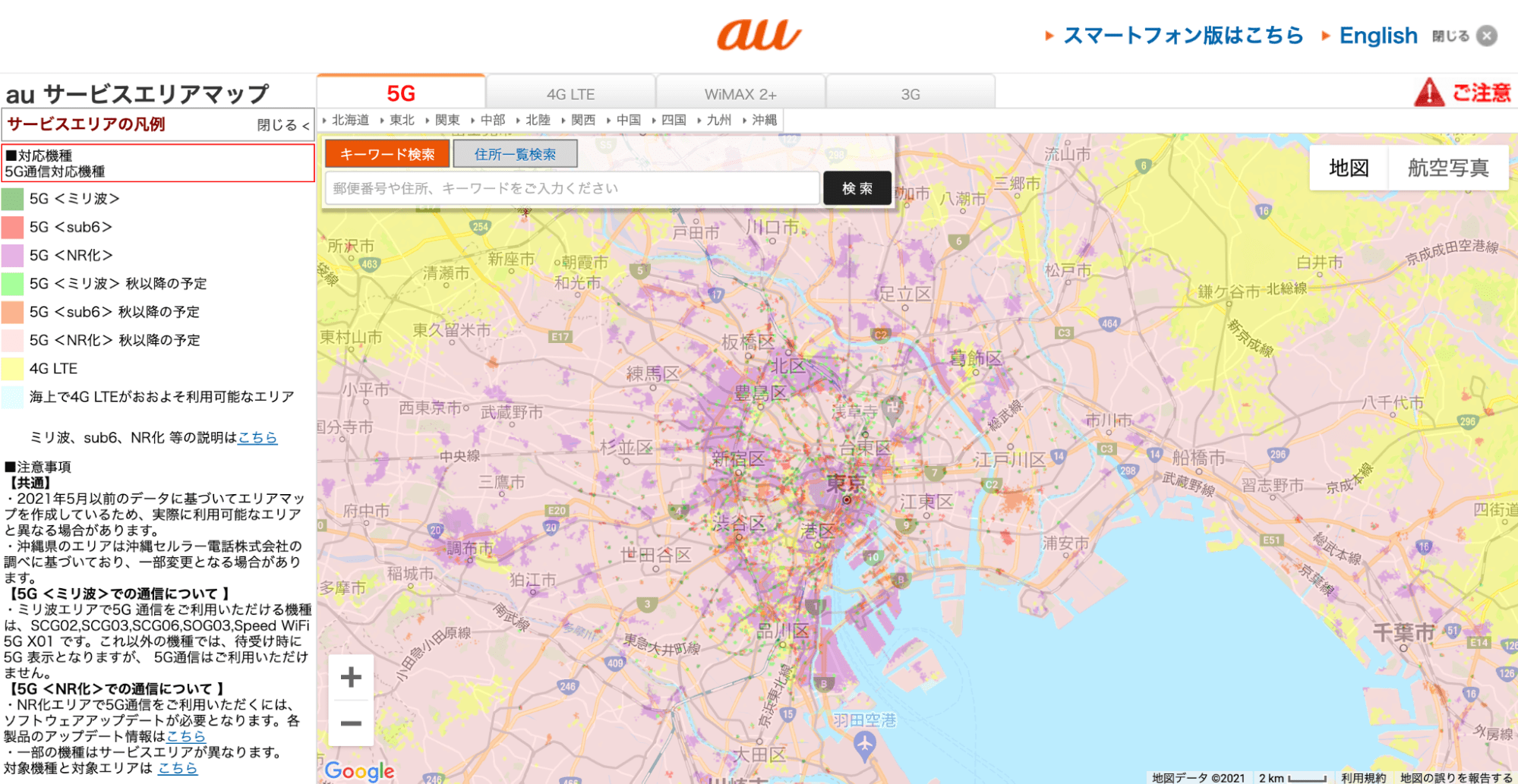Zoom out with the minus button

tap(351, 723)
